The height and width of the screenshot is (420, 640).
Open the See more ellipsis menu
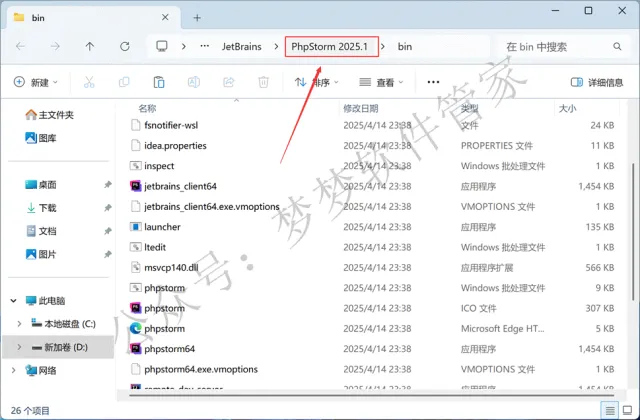point(433,82)
